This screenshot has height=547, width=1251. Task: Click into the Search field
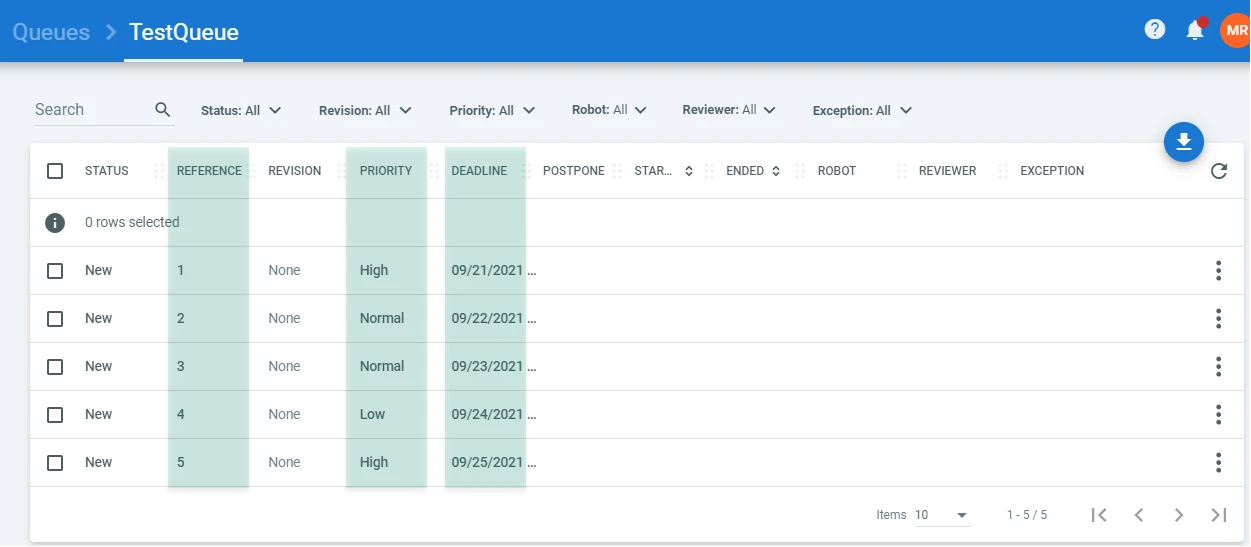[x=92, y=110]
